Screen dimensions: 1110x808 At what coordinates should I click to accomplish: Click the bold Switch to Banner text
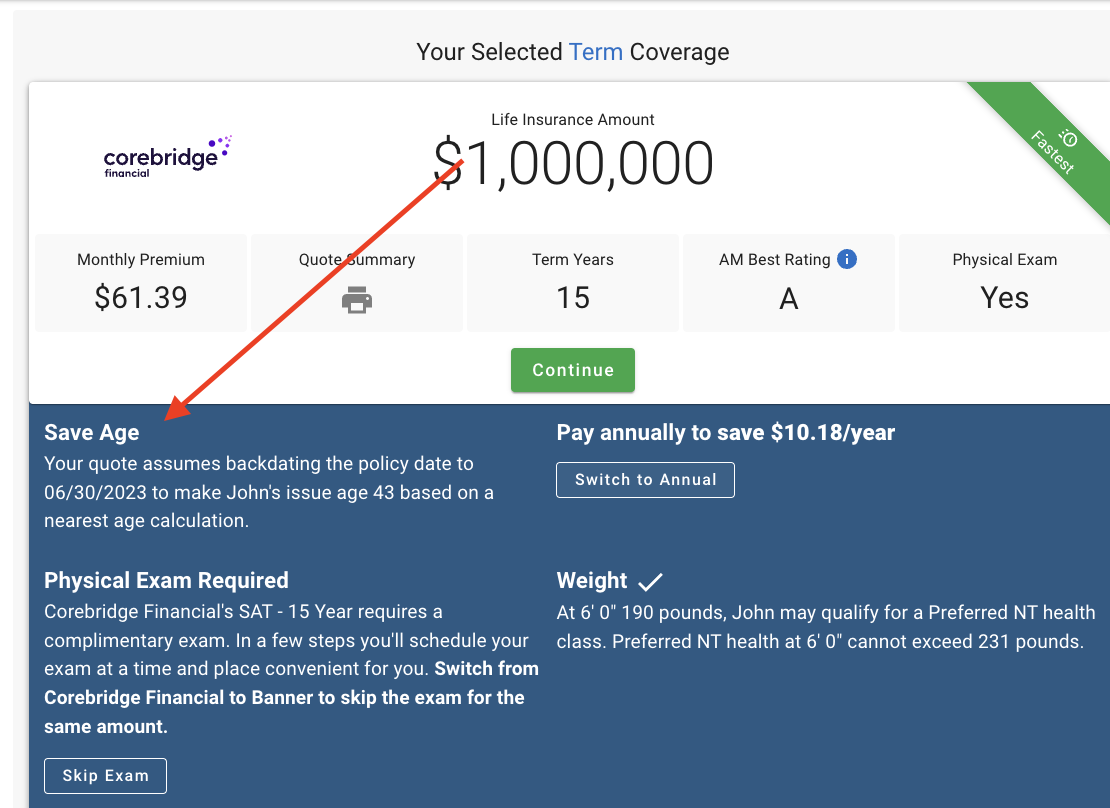click(x=284, y=683)
